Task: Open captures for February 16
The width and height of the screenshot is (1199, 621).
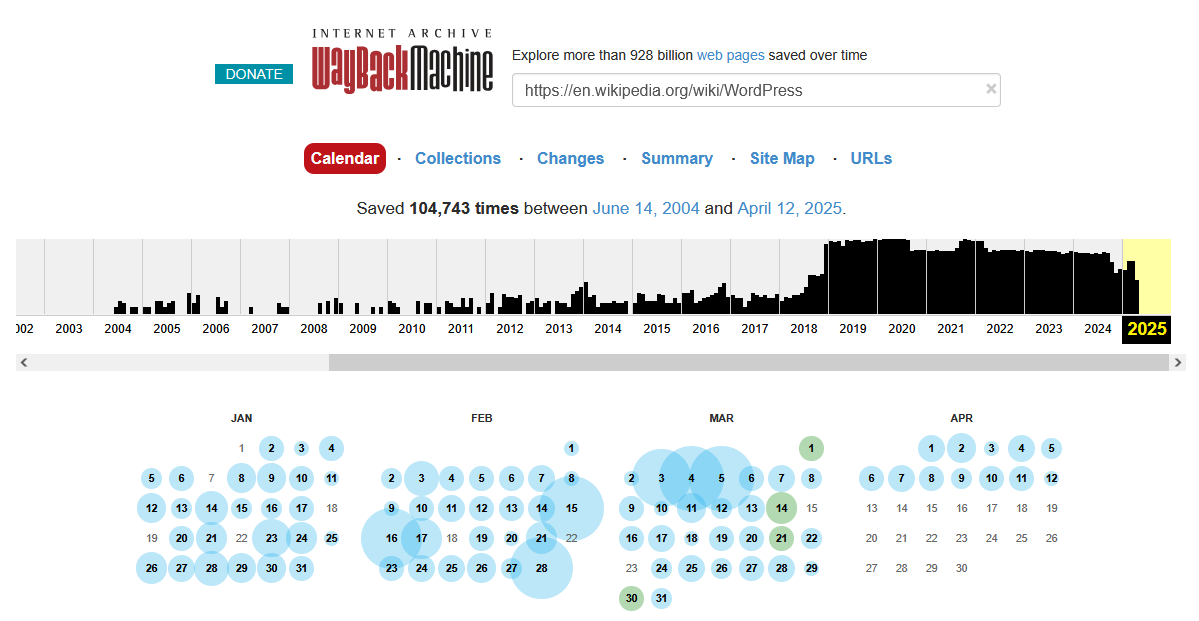Action: [392, 538]
